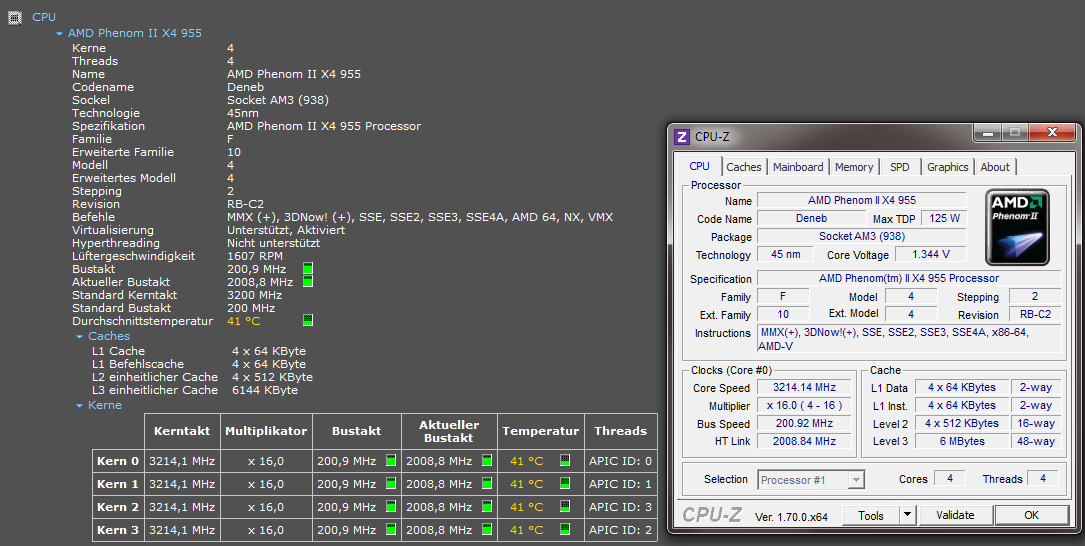Click Kern 2 Bustakt graph icon
1085x546 pixels.
click(x=391, y=507)
